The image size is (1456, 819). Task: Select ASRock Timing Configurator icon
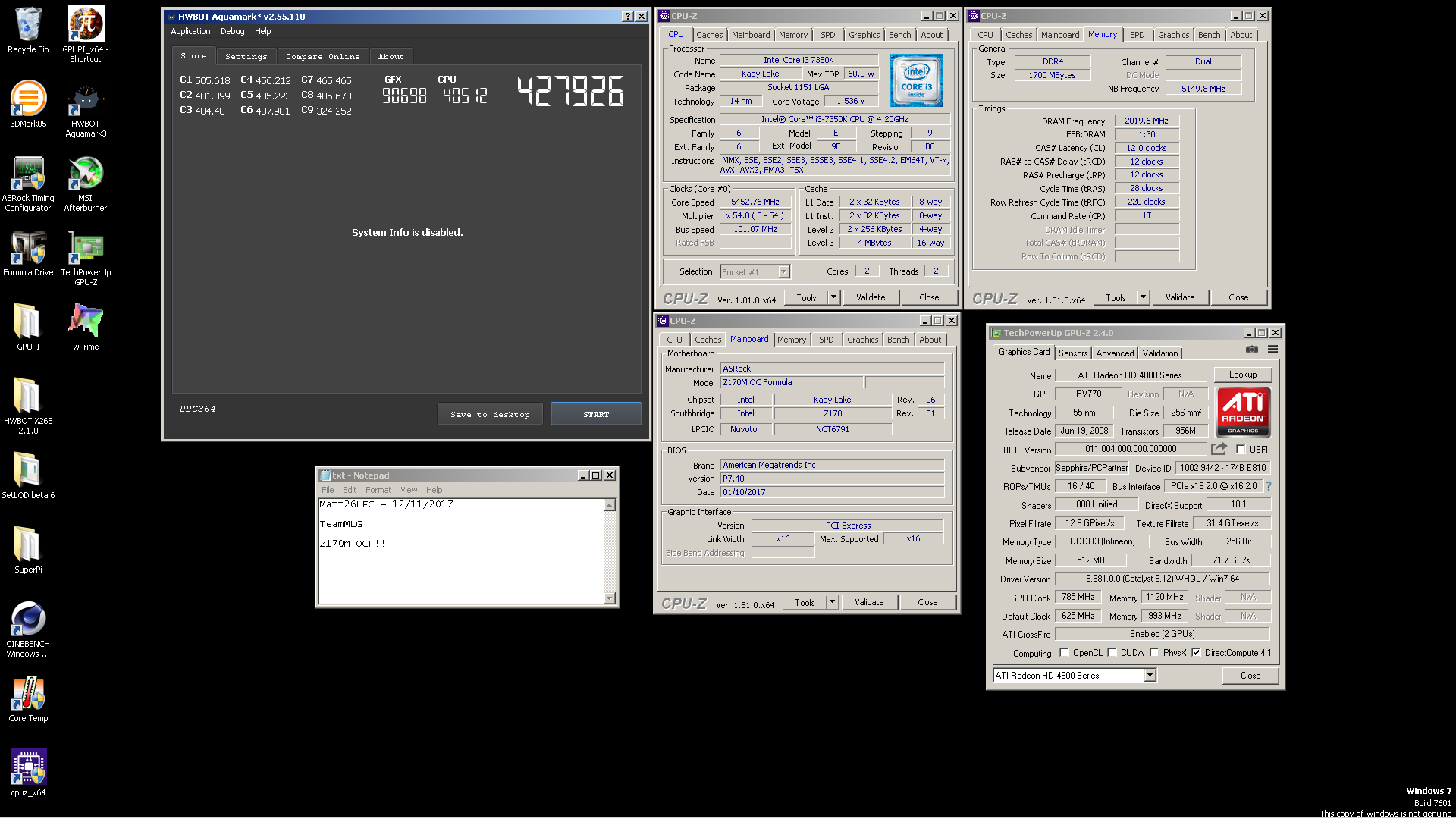coord(28,184)
